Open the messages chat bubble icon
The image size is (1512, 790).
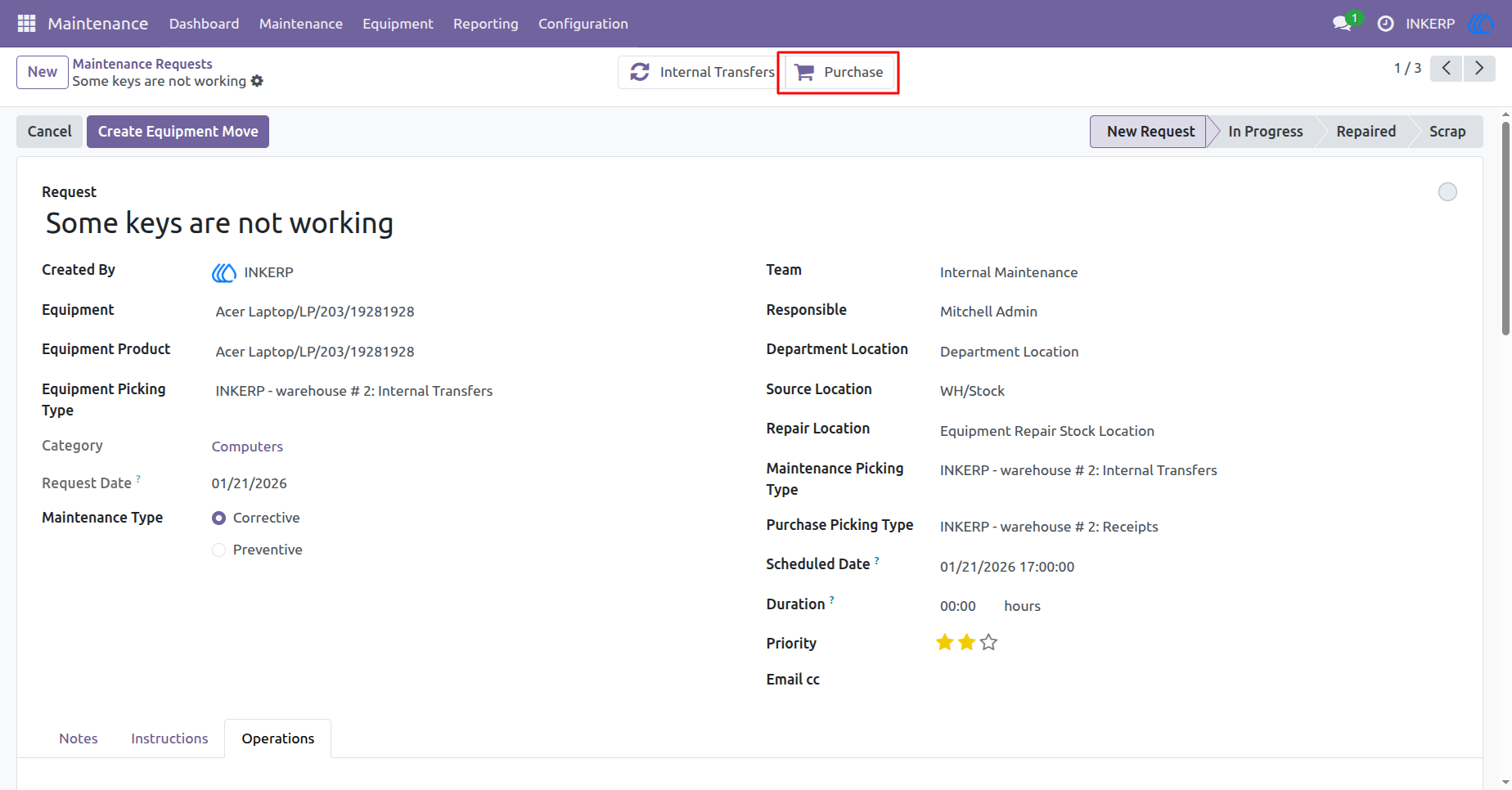(1342, 24)
